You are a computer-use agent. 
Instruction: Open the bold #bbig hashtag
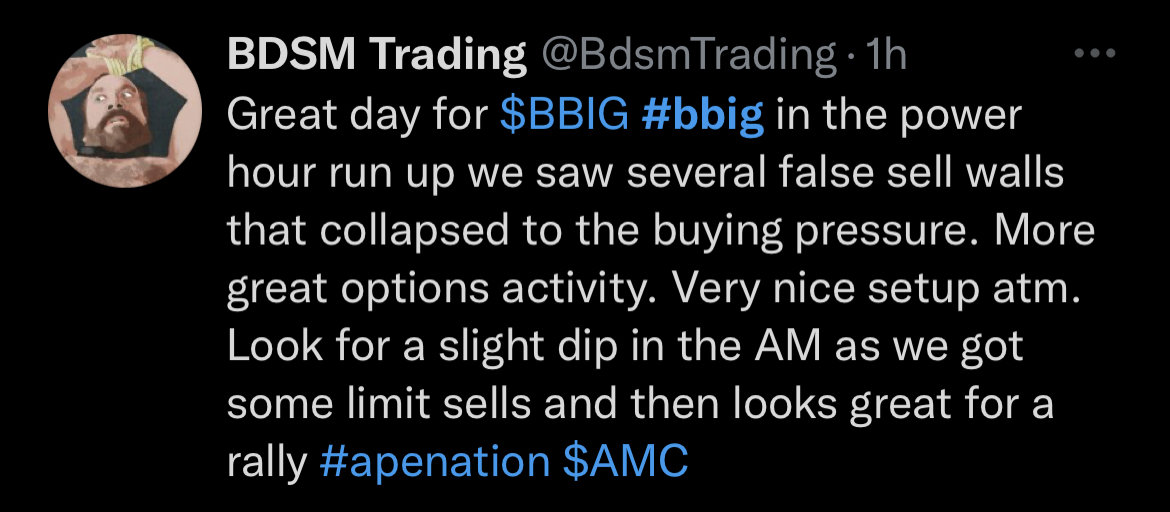(702, 115)
